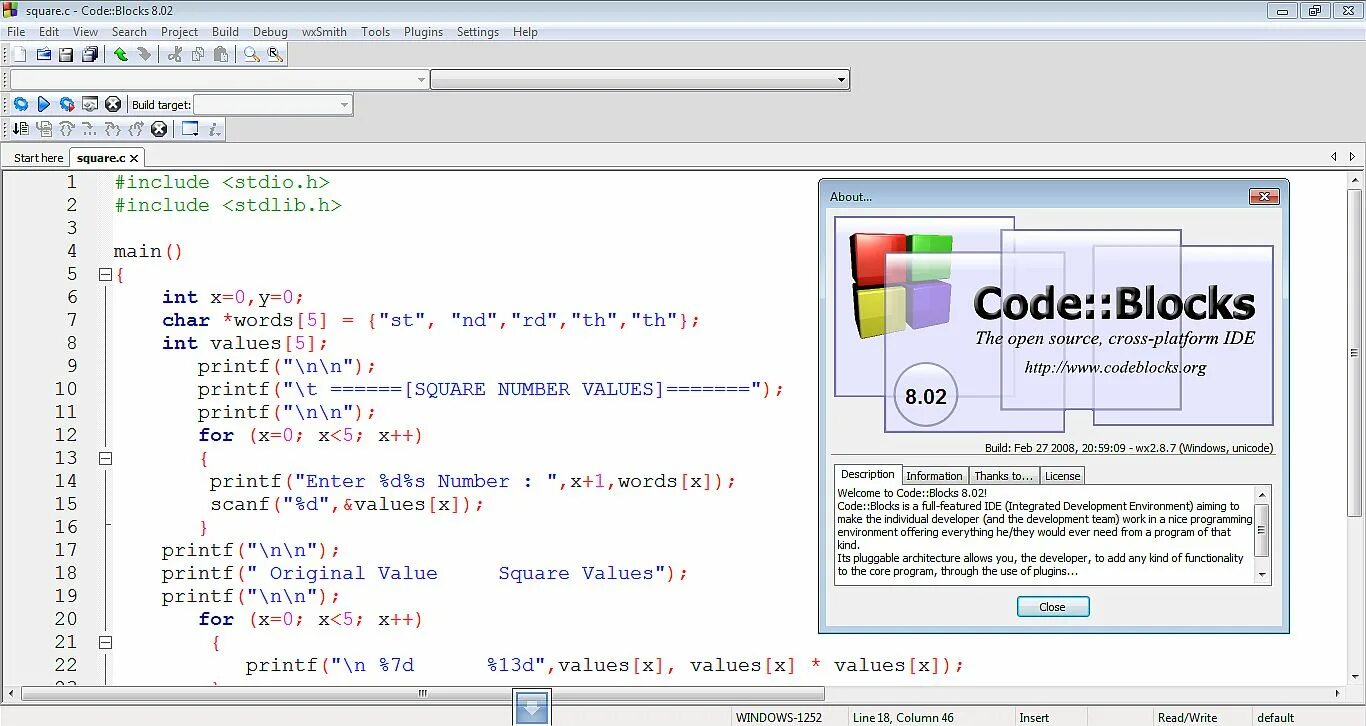Open the Edit menu
The height and width of the screenshot is (726, 1366).
point(49,32)
